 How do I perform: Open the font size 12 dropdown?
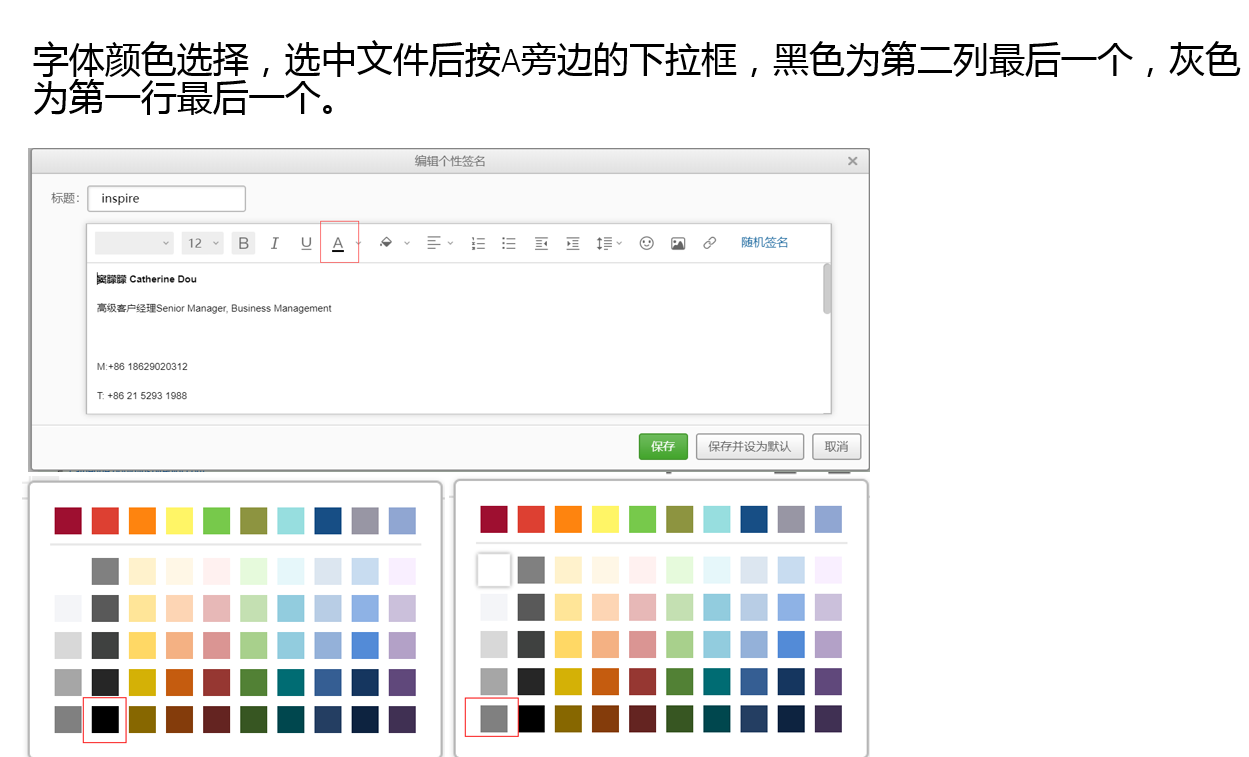pos(203,243)
